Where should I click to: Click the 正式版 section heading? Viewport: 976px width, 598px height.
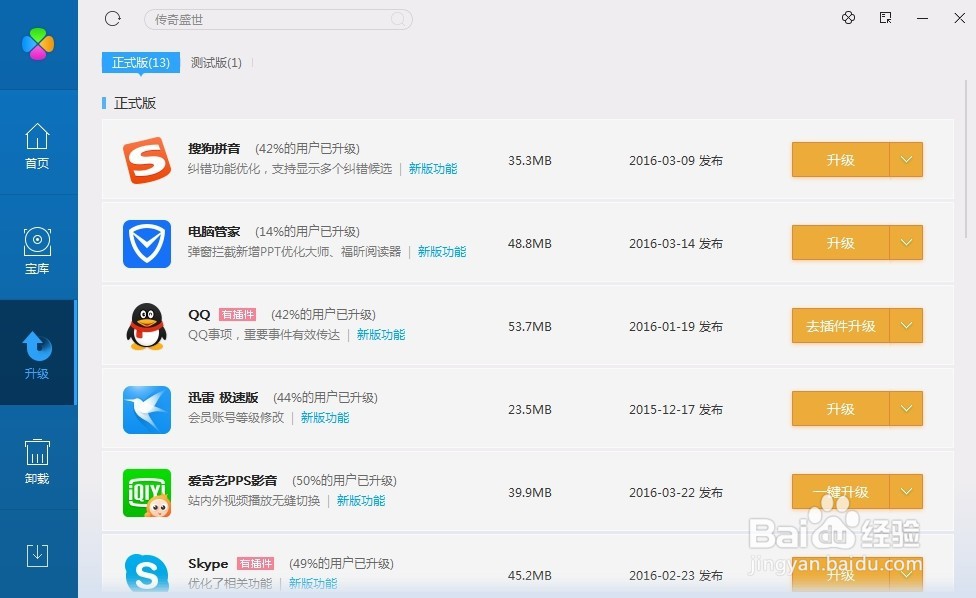pos(135,103)
